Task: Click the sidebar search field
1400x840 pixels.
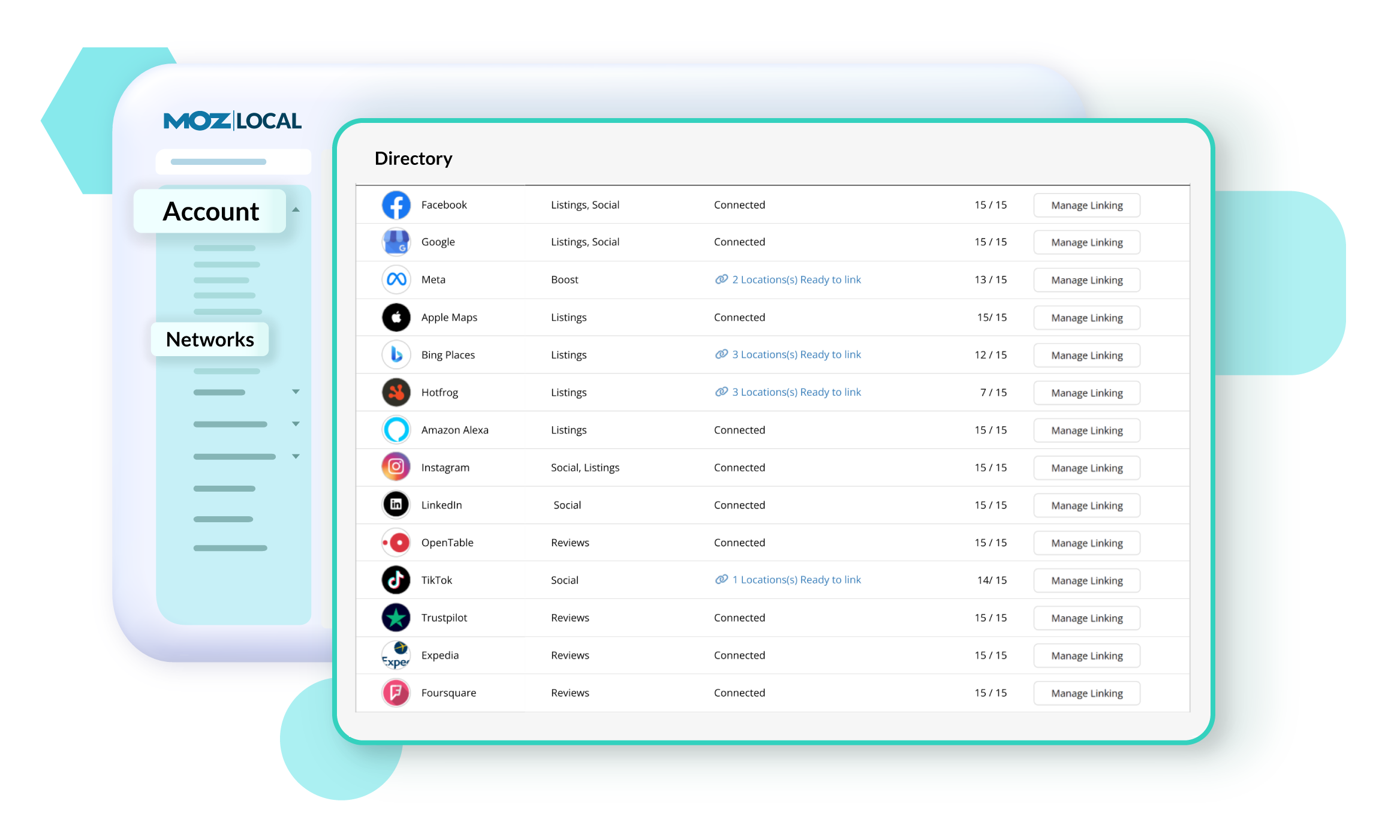Action: pyautogui.click(x=233, y=162)
